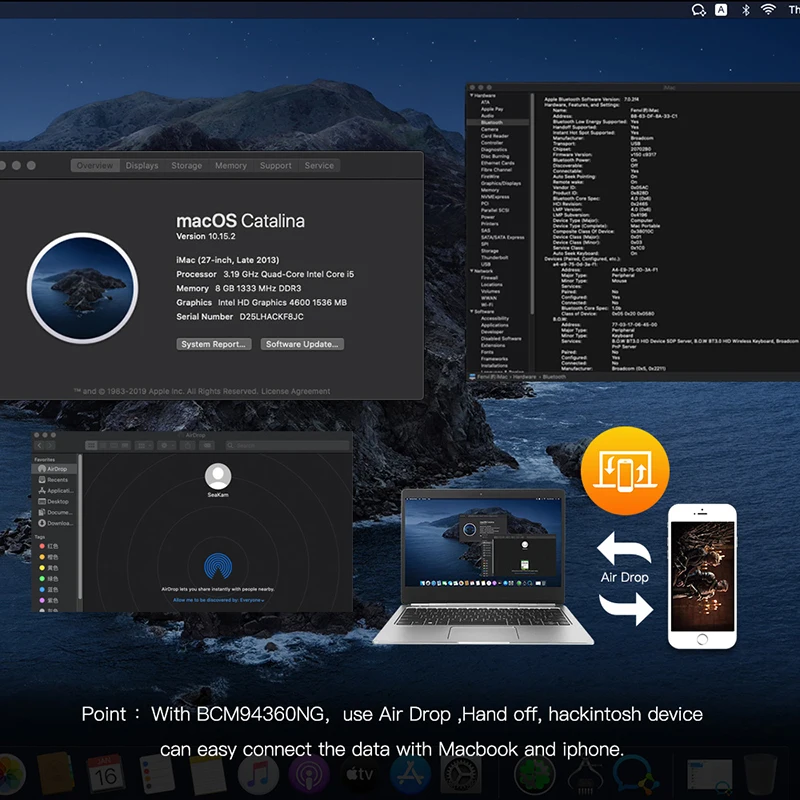Launch Podcasts from the Dock
Viewport: 800px width, 800px height.
coord(309,775)
